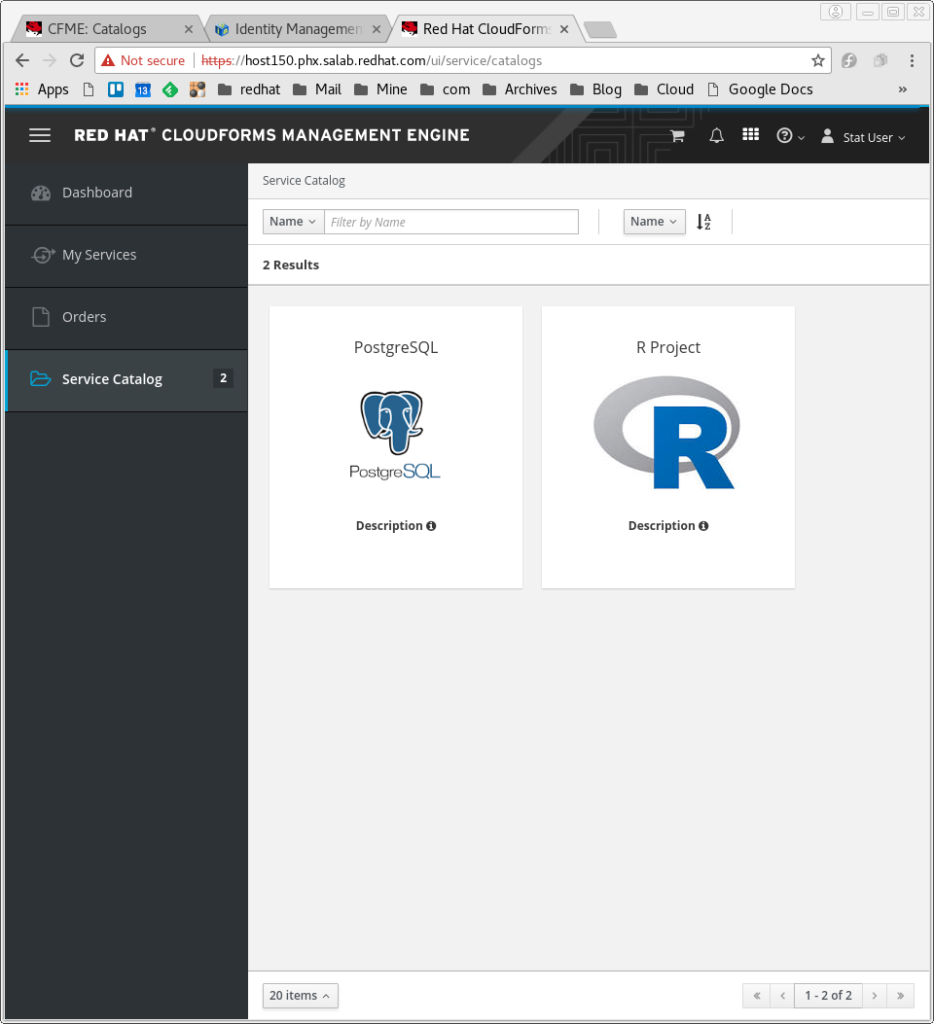The width and height of the screenshot is (934, 1024).
Task: Open the 20 items per-page dropdown
Action: 300,995
